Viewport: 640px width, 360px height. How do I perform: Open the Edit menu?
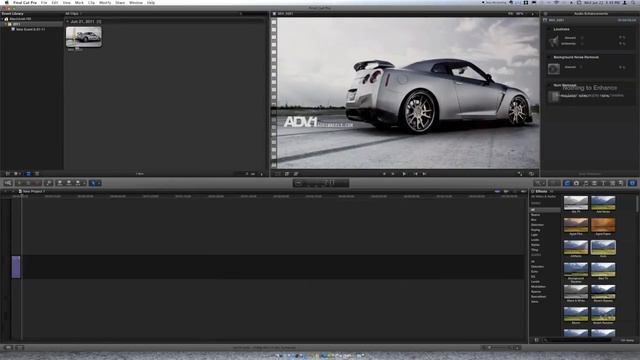click(x=55, y=2)
